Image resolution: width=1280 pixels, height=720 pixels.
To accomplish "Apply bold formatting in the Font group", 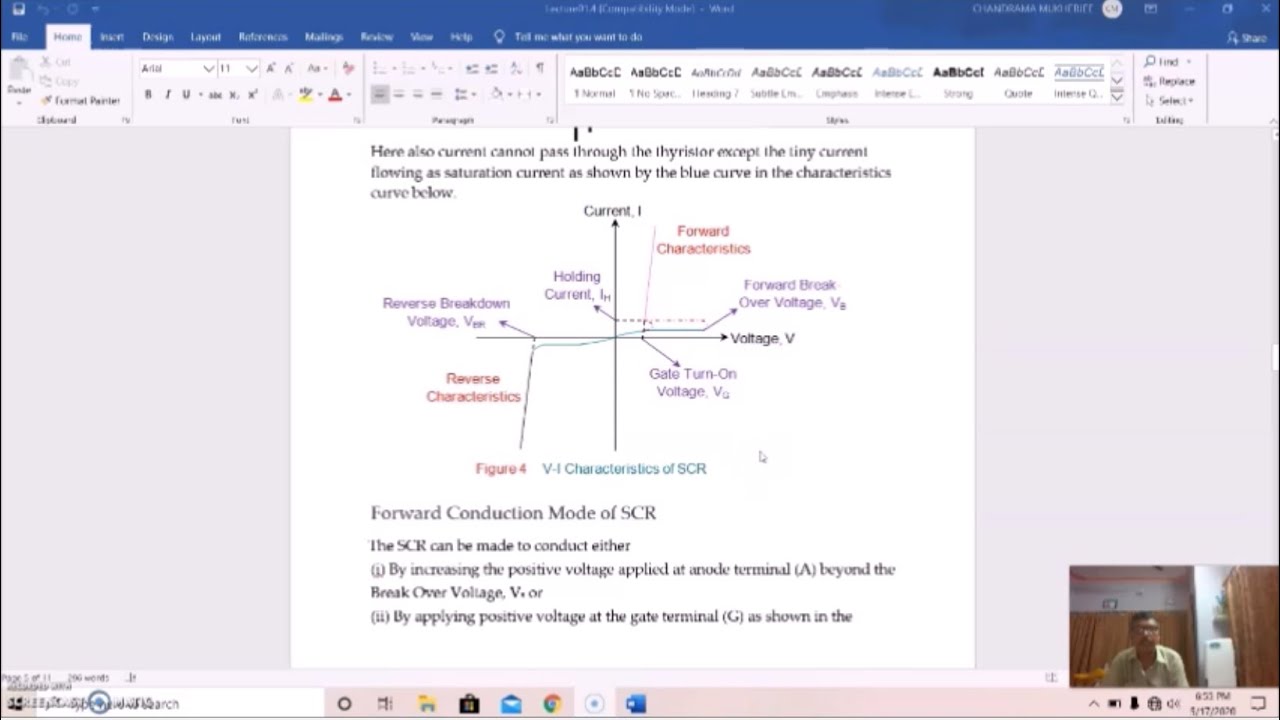I will pos(148,94).
